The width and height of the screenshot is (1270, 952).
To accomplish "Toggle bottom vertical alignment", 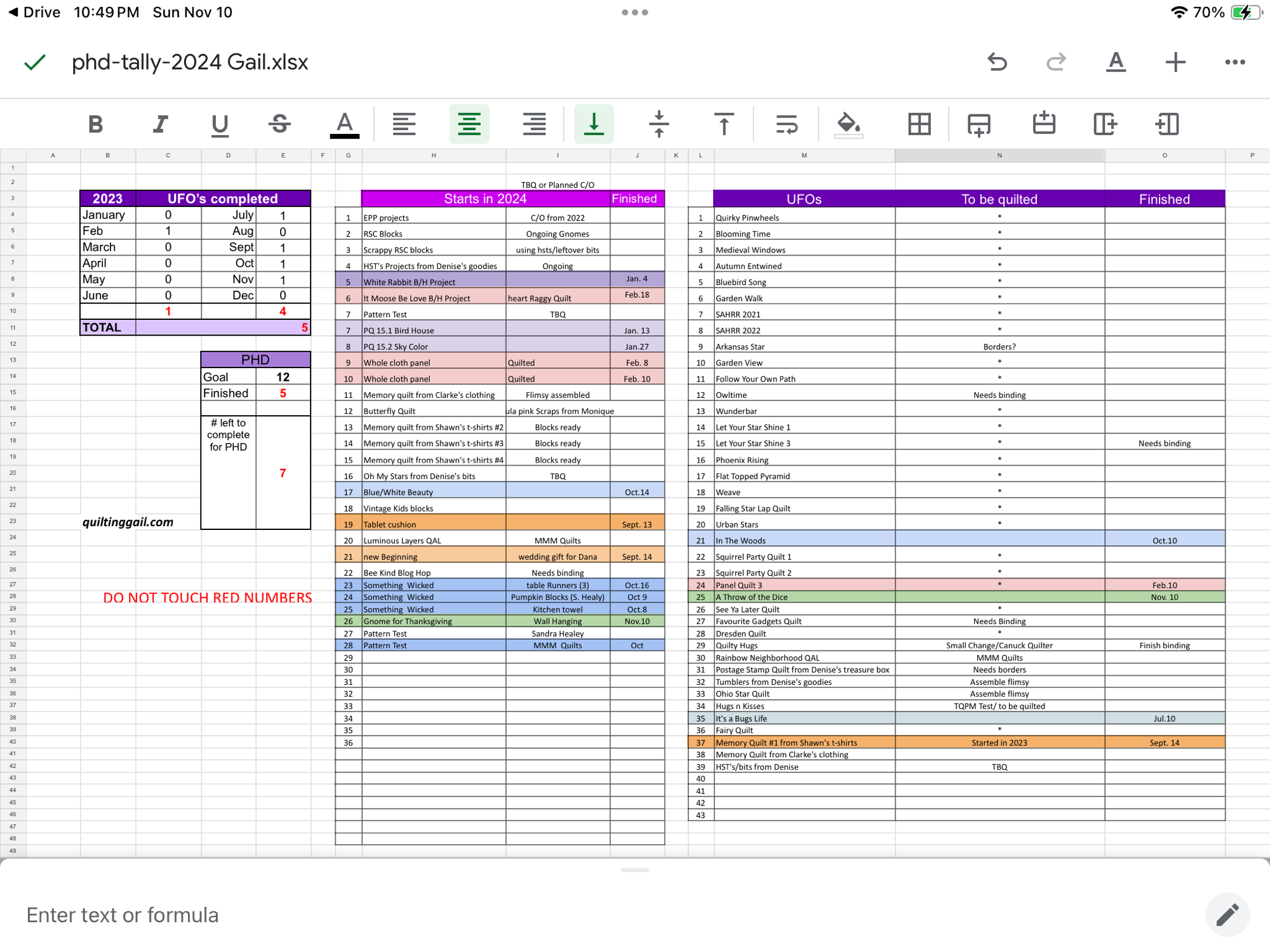I will [x=594, y=124].
